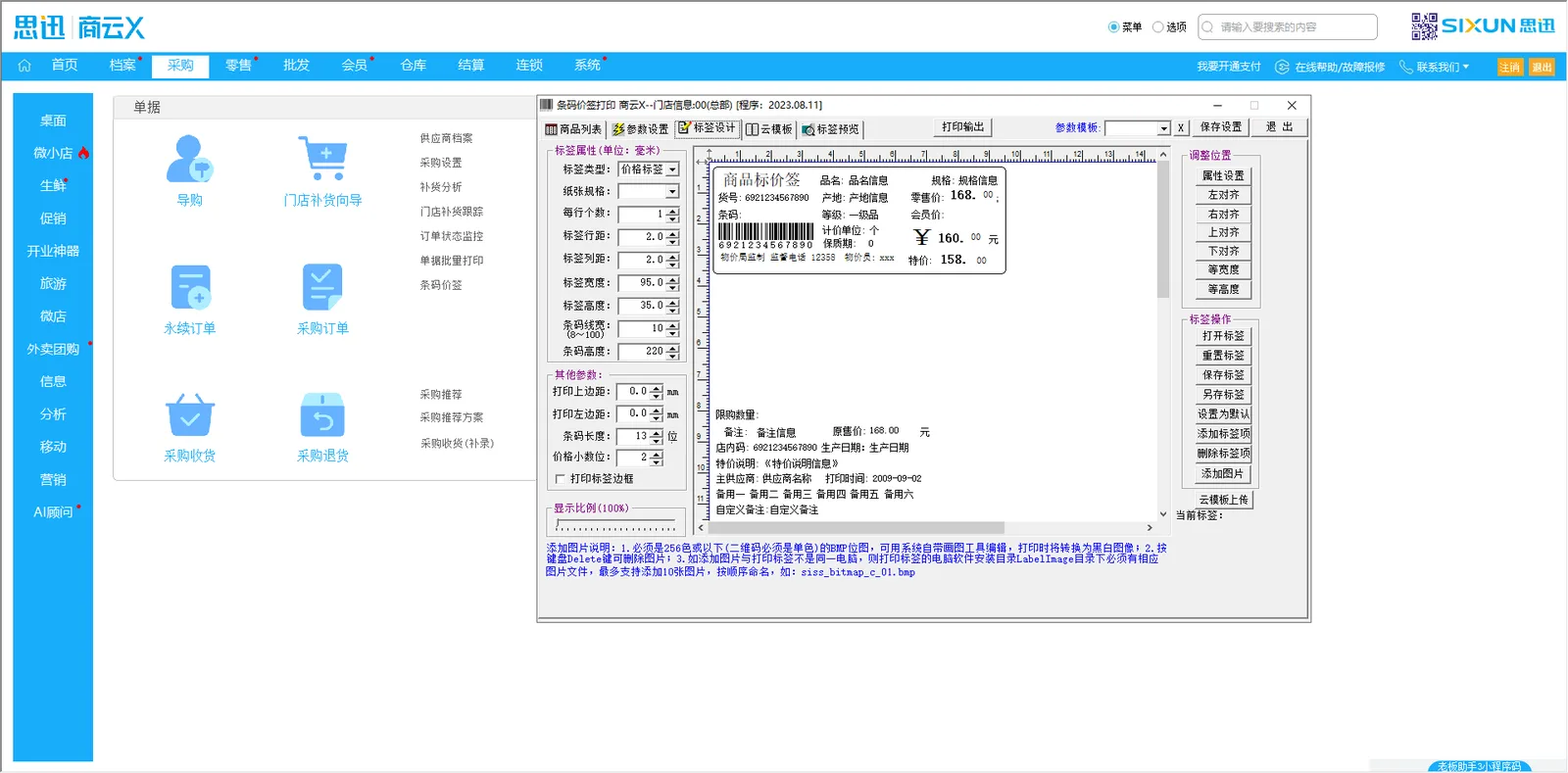Open the 仓库 menu item
This screenshot has height=773, width=1568.
pyautogui.click(x=414, y=66)
